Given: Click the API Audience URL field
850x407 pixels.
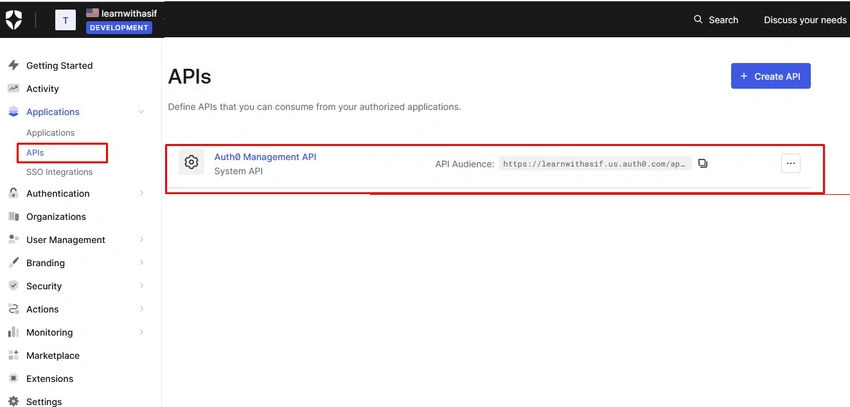Looking at the screenshot, I should [x=595, y=163].
